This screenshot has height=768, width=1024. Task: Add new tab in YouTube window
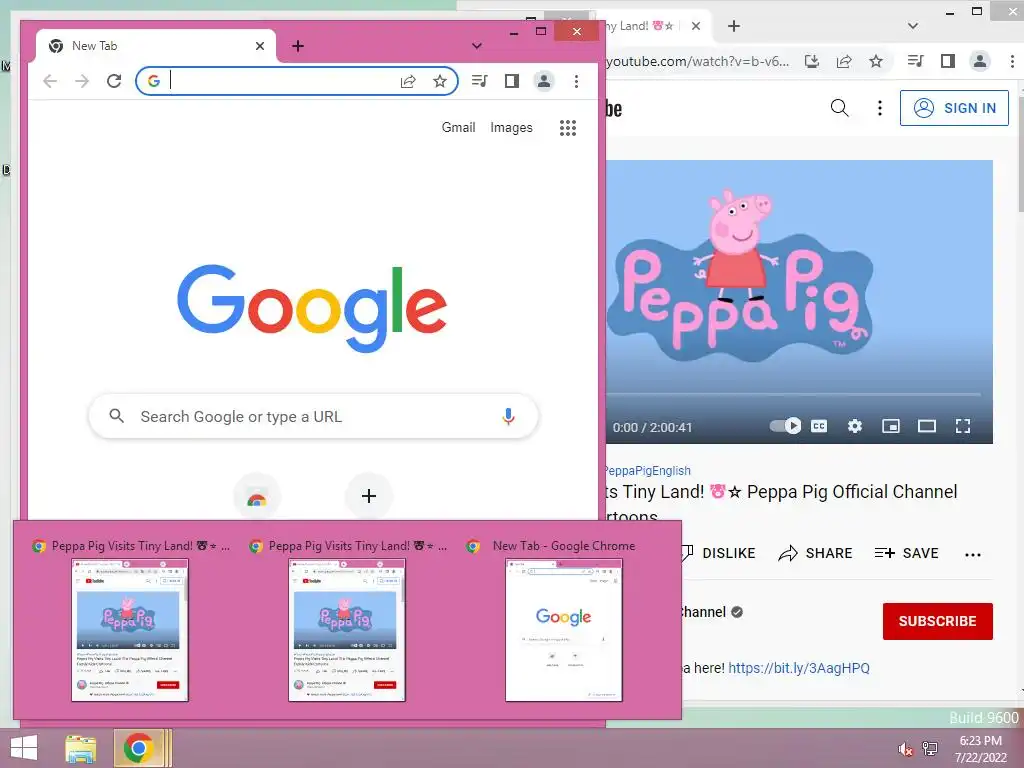(x=734, y=26)
